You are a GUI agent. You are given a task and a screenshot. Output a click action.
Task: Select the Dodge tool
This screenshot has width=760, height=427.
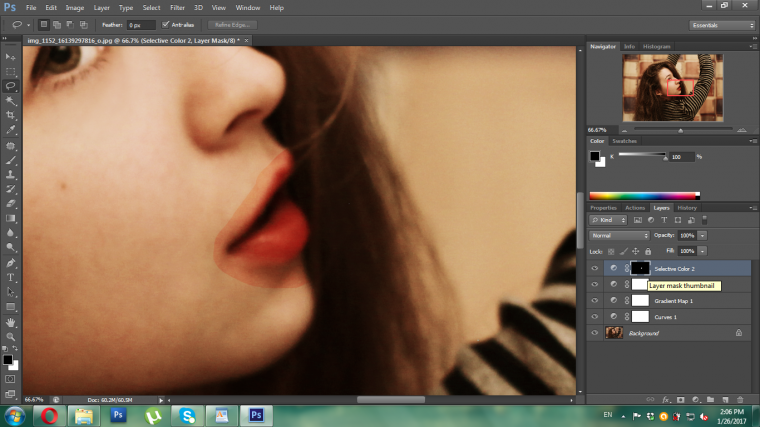(10, 248)
